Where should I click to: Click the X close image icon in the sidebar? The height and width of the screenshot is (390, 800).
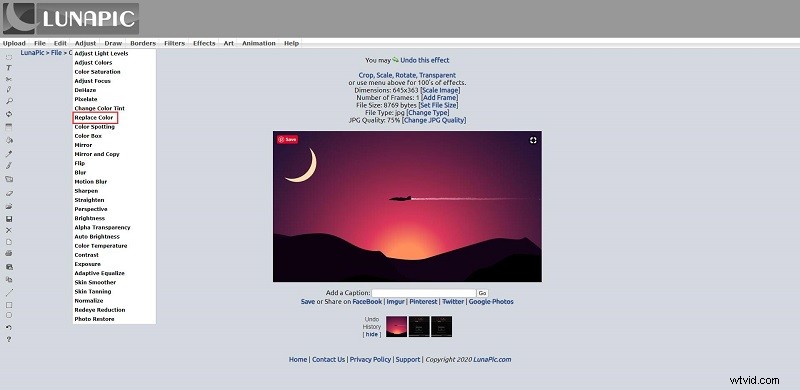pyautogui.click(x=9, y=230)
